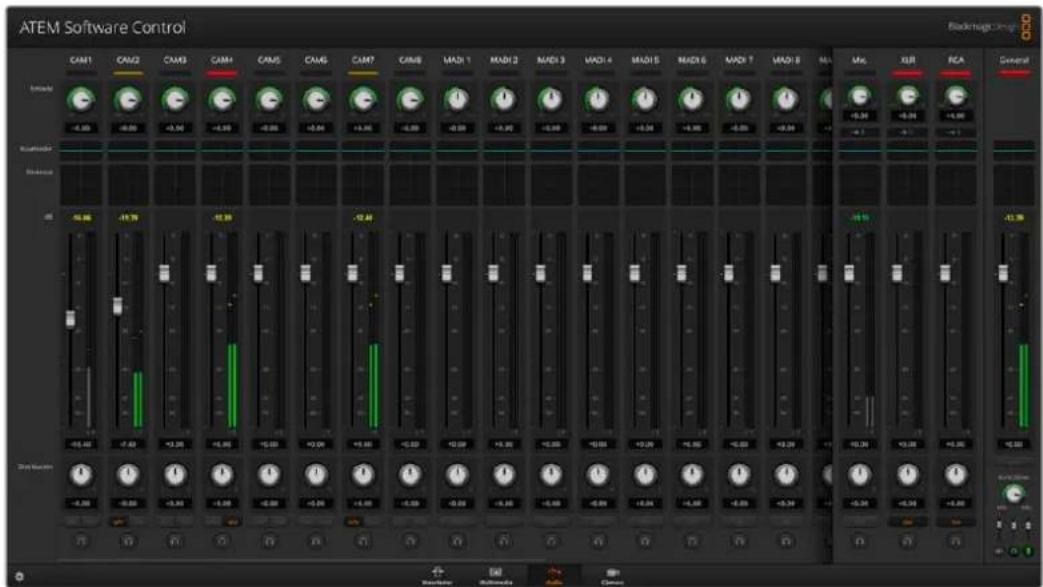Toggle the CAM1 ON button
Image resolution: width=1043 pixels, height=587 pixels.
pyautogui.click(x=73, y=522)
